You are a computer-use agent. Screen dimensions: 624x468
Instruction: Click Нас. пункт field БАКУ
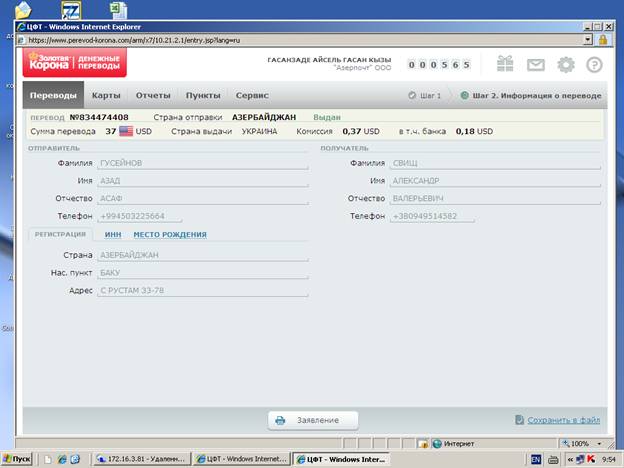coord(203,273)
